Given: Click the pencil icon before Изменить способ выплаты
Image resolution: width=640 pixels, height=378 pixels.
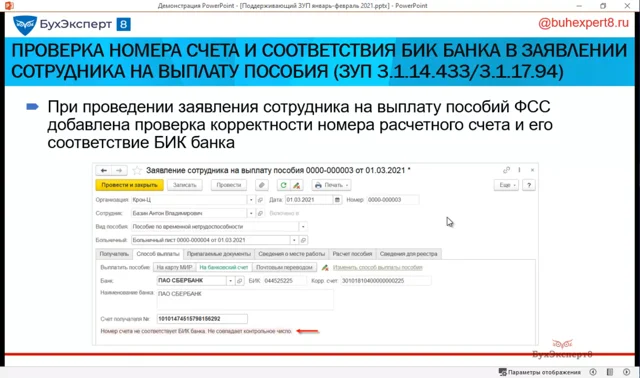Looking at the screenshot, I should [325, 267].
